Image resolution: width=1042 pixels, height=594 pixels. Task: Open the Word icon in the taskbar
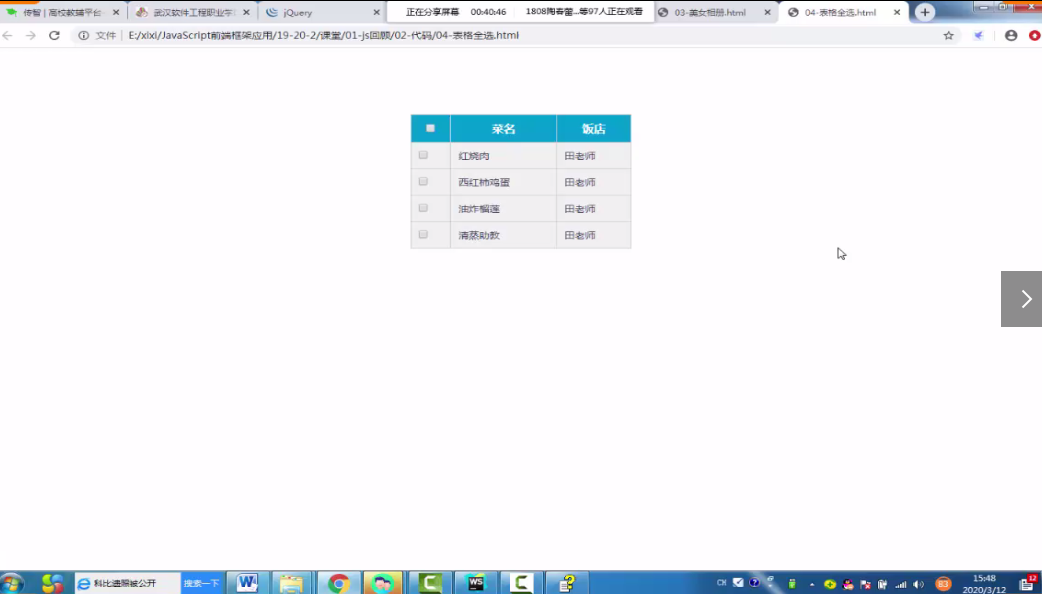click(247, 583)
